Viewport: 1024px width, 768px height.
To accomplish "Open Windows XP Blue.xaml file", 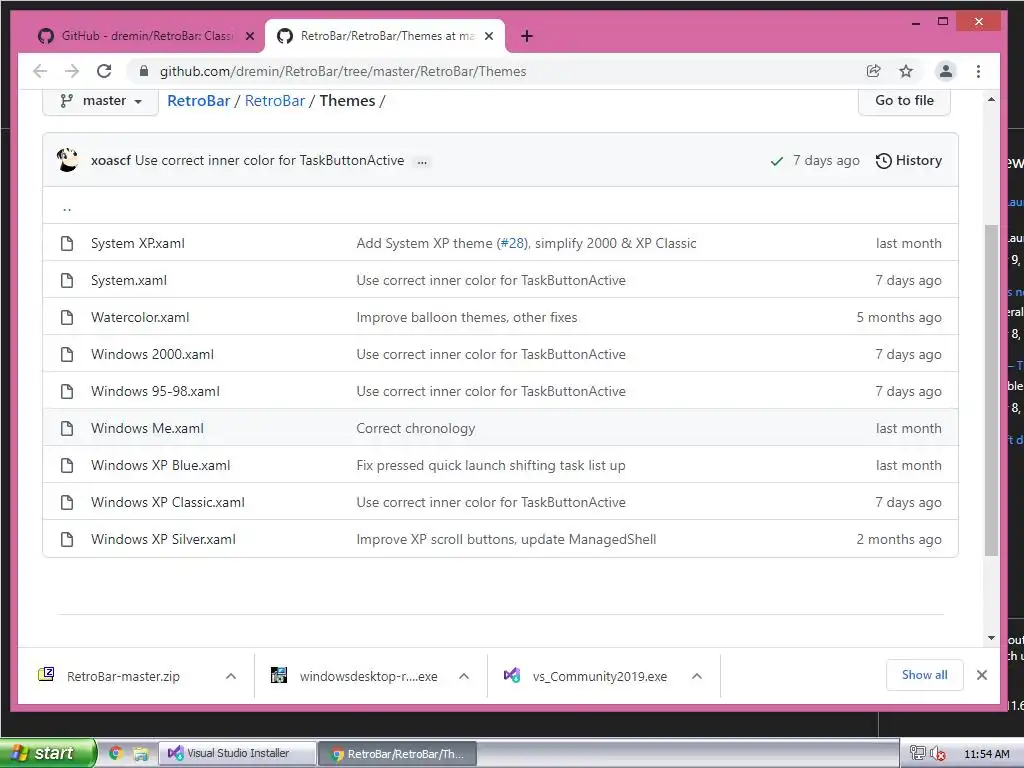I will [x=161, y=466].
